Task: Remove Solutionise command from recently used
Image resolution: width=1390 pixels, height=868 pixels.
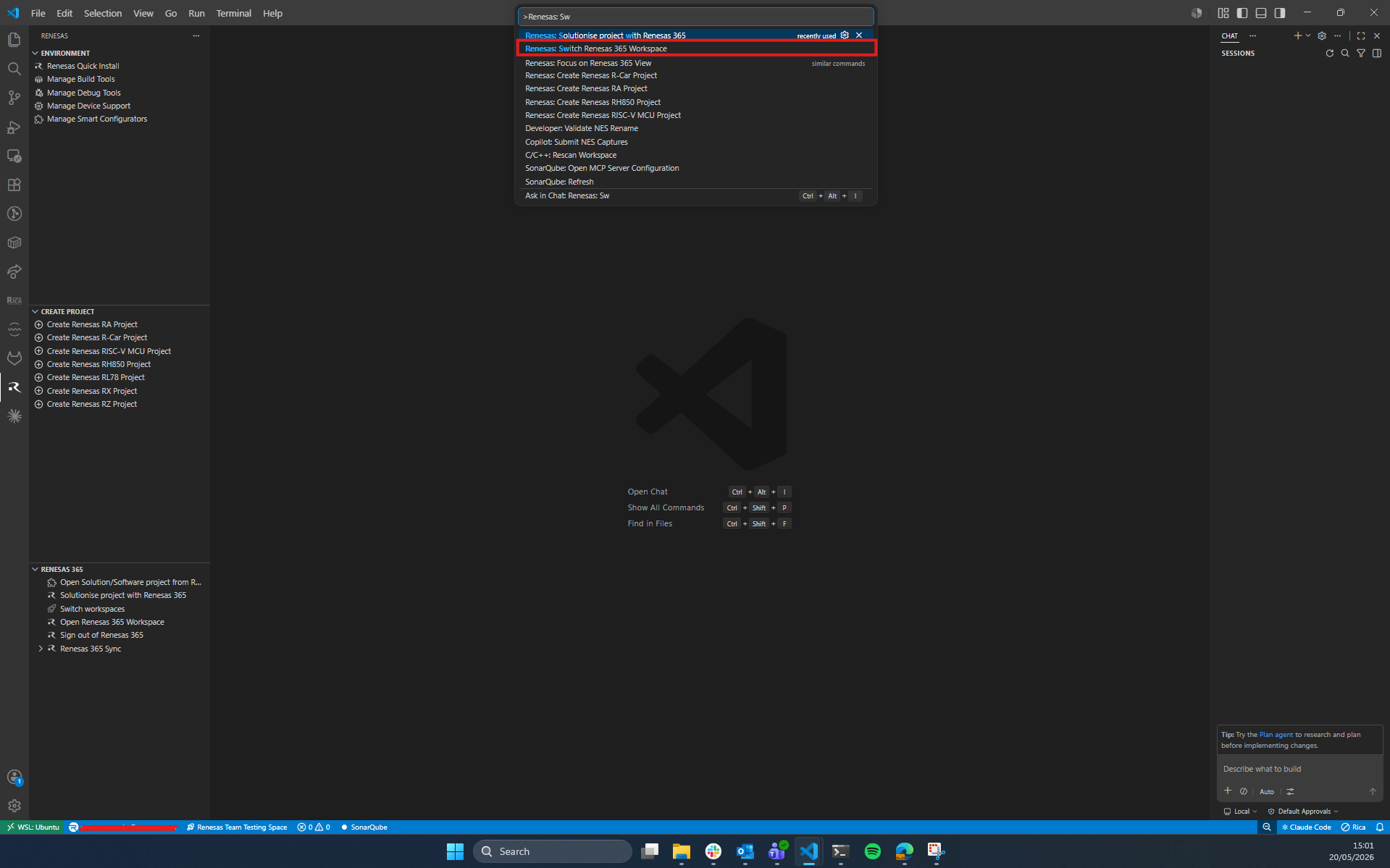Action: point(859,35)
